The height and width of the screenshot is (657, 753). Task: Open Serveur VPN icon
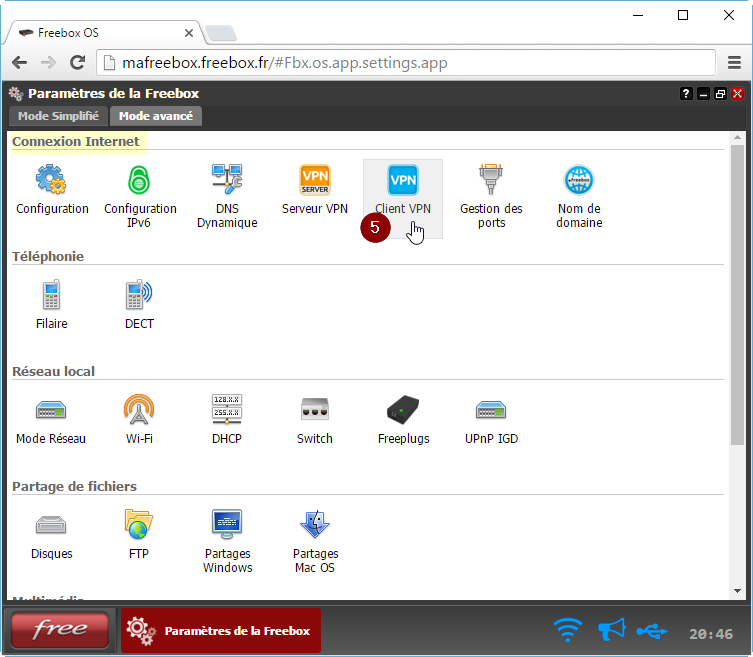[315, 180]
